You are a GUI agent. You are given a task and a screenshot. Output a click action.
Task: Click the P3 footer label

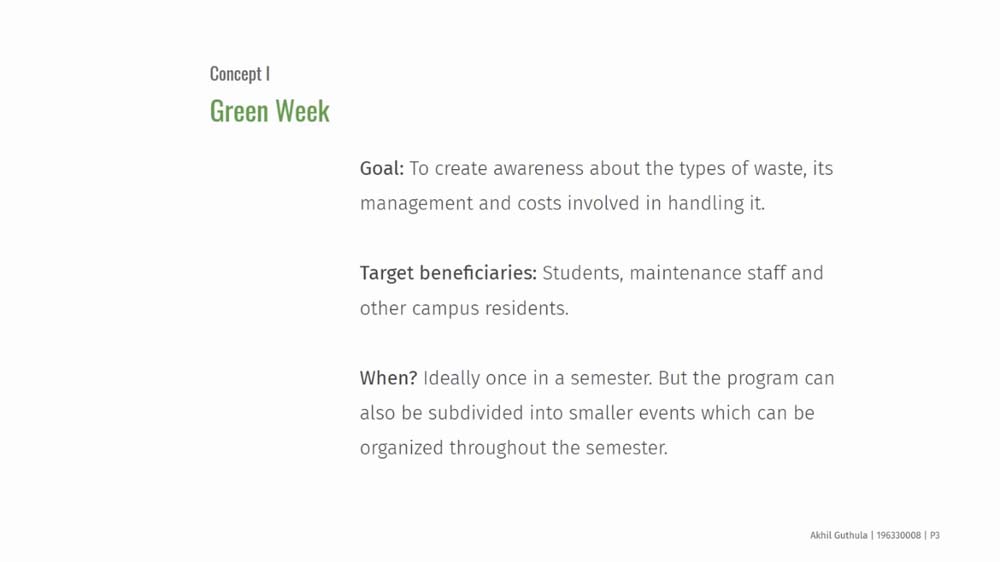934,535
